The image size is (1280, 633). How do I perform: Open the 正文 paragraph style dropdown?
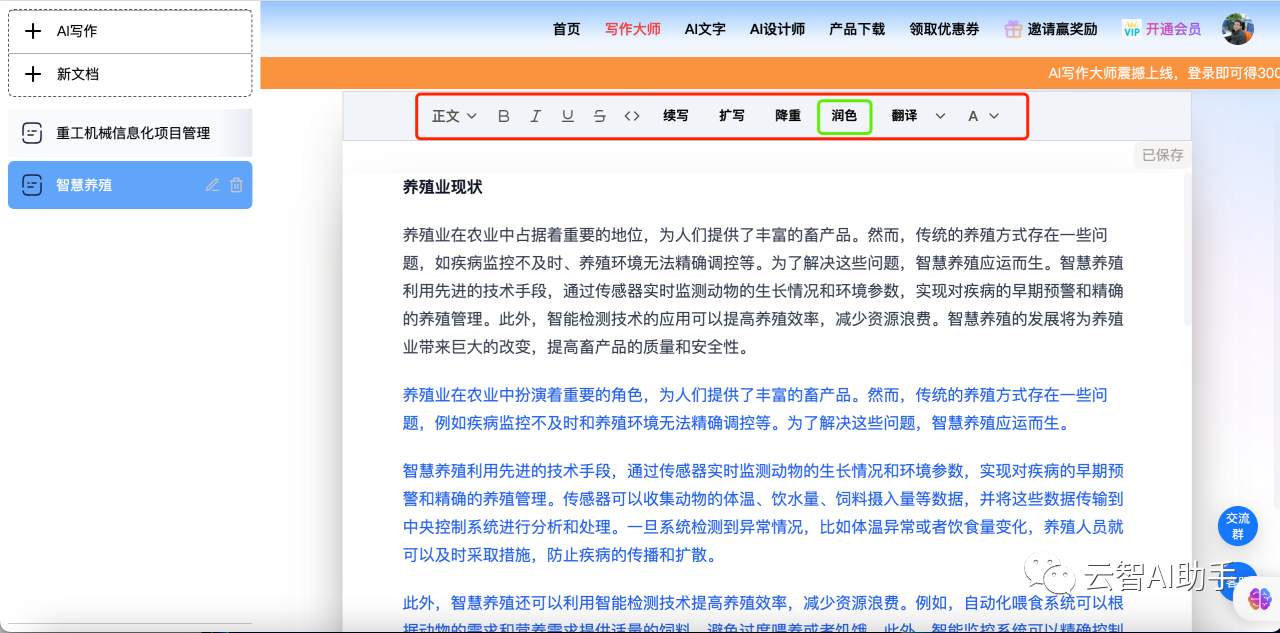point(453,115)
